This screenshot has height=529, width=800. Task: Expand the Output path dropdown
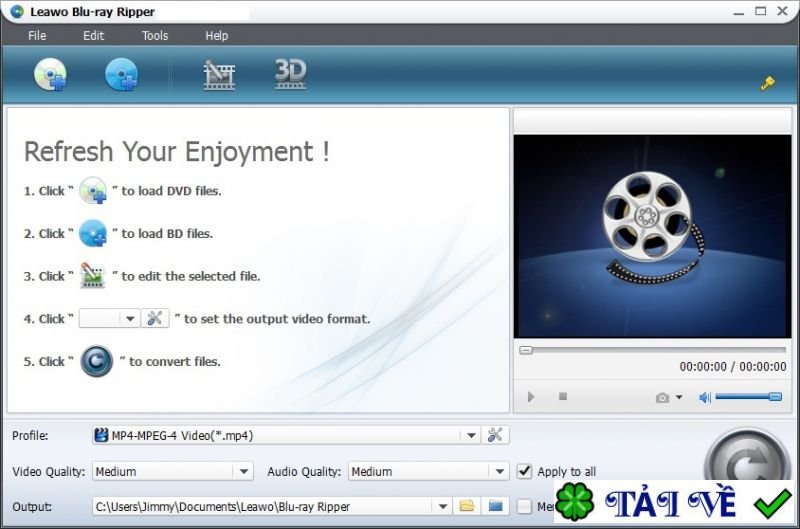tap(442, 506)
